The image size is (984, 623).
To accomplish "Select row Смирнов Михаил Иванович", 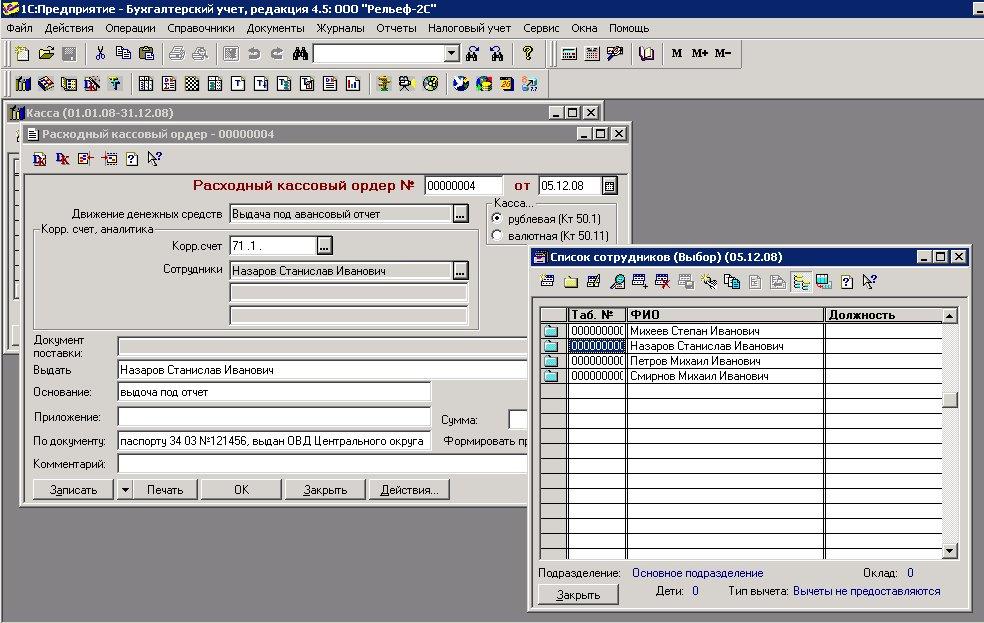I will click(x=742, y=376).
